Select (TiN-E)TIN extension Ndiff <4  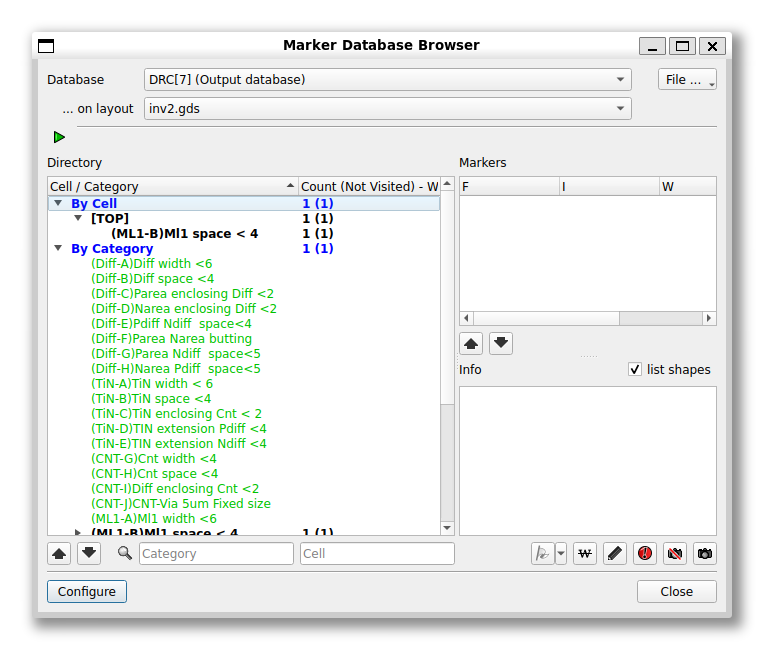pos(179,444)
